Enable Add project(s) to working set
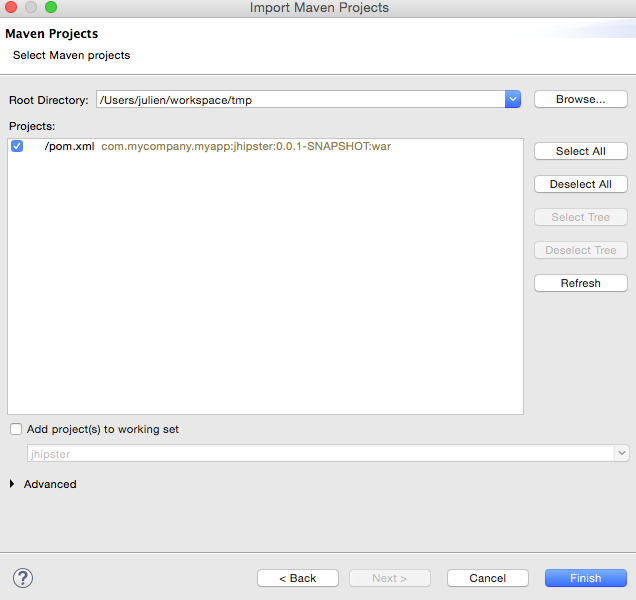Screen dimensions: 636x600 point(15,429)
